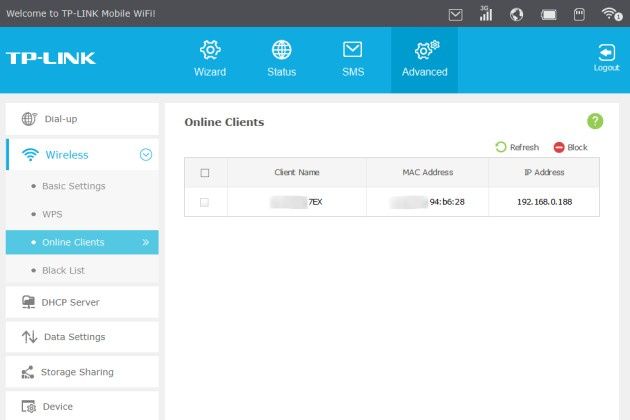Click the Dial-up globe icon

(x=29, y=119)
